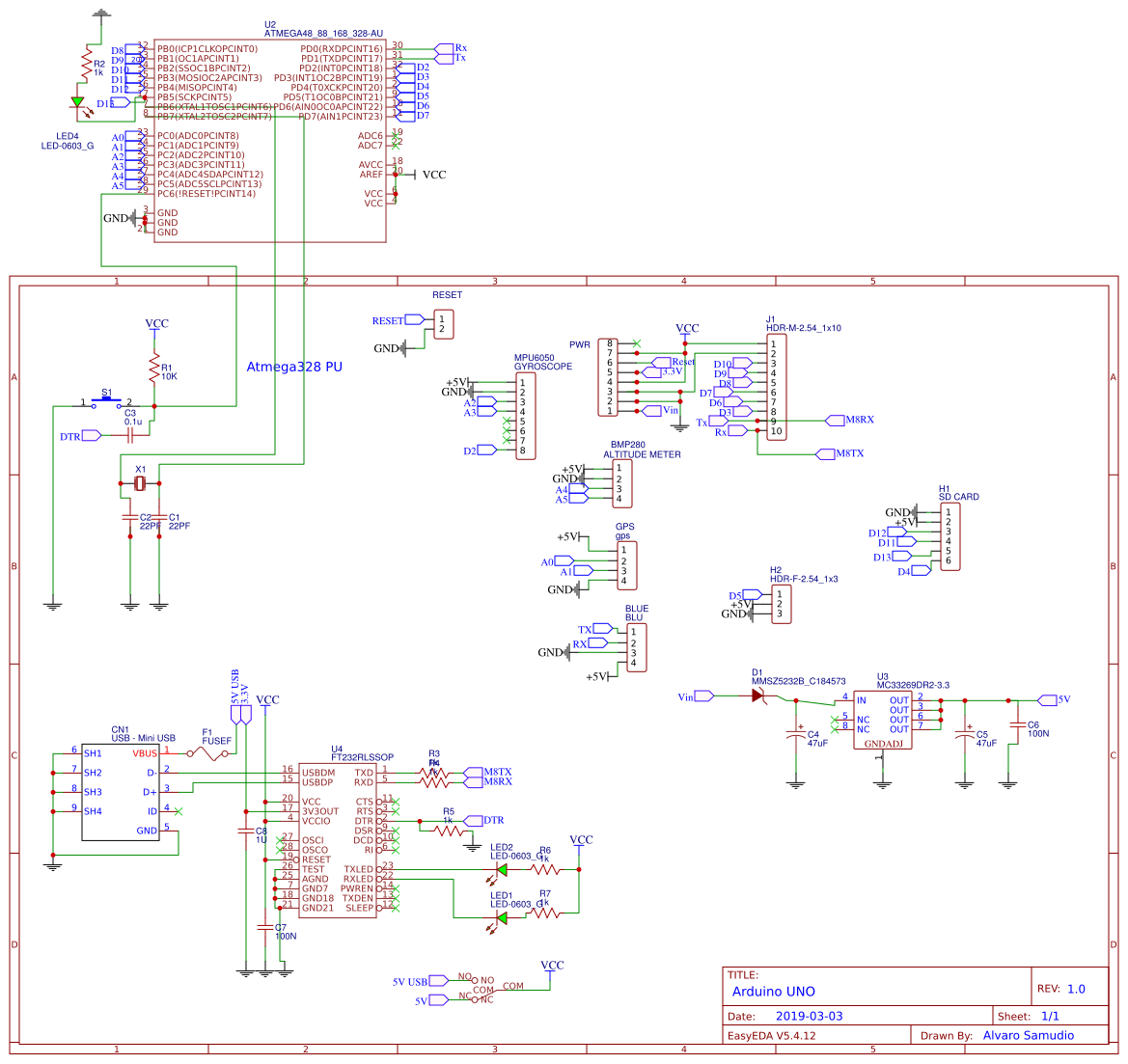Click the J1 ten-pin header body
This screenshot has height=1064, width=1128.
coord(776,388)
